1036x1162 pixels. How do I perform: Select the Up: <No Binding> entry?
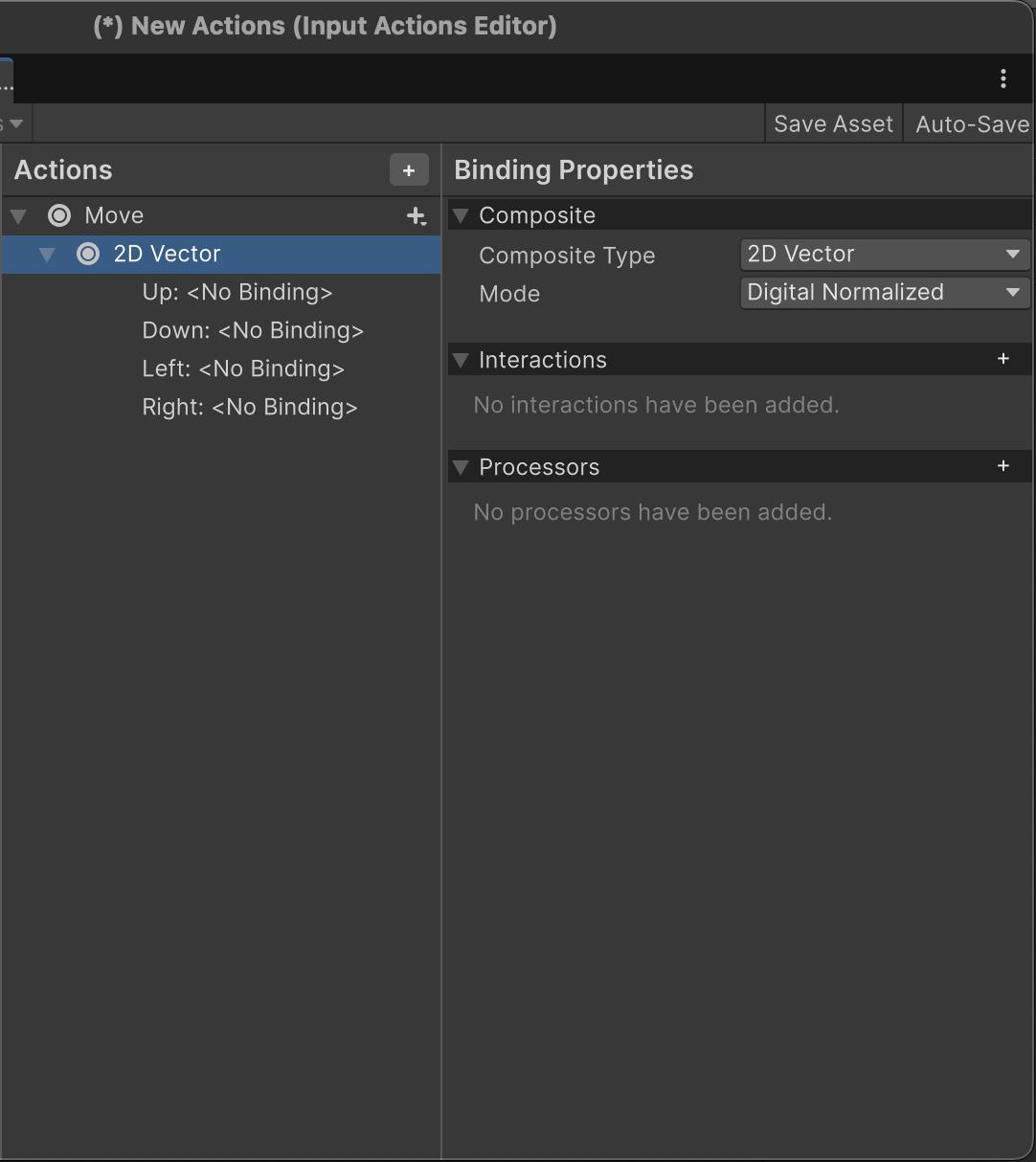pos(236,293)
